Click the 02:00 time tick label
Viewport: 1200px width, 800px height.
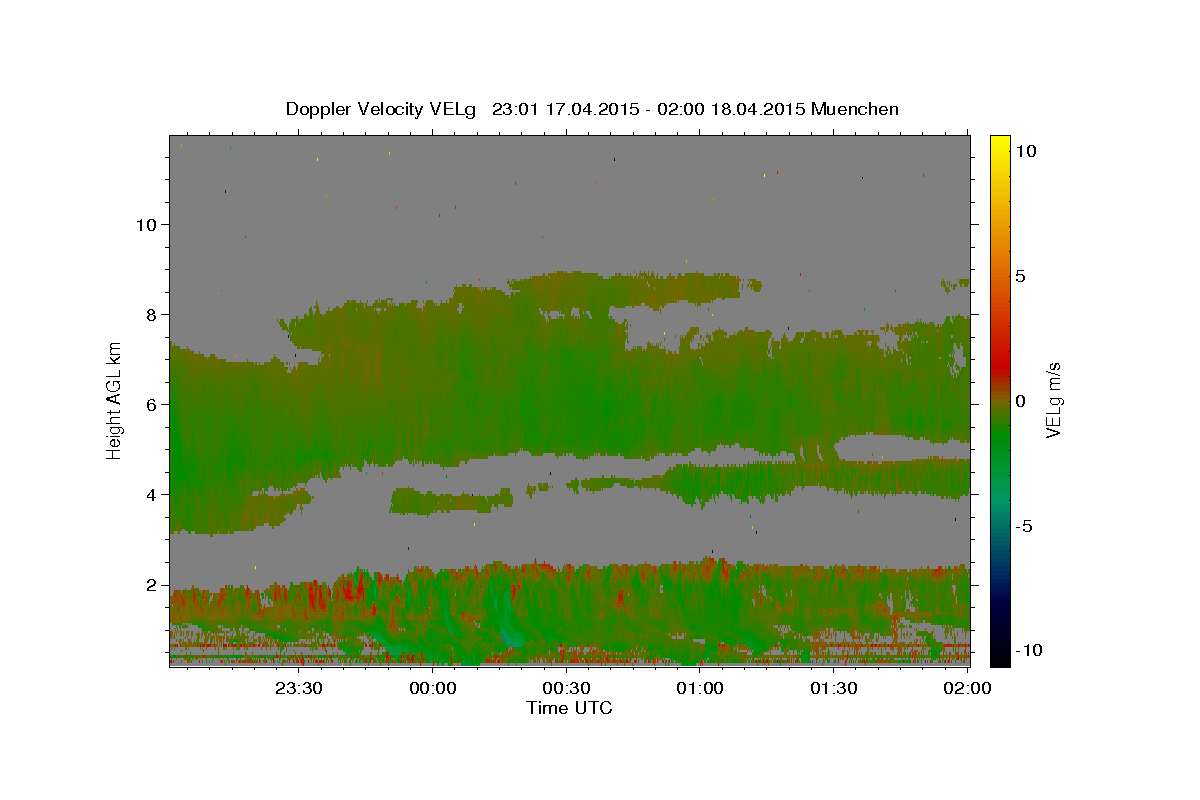[966, 688]
